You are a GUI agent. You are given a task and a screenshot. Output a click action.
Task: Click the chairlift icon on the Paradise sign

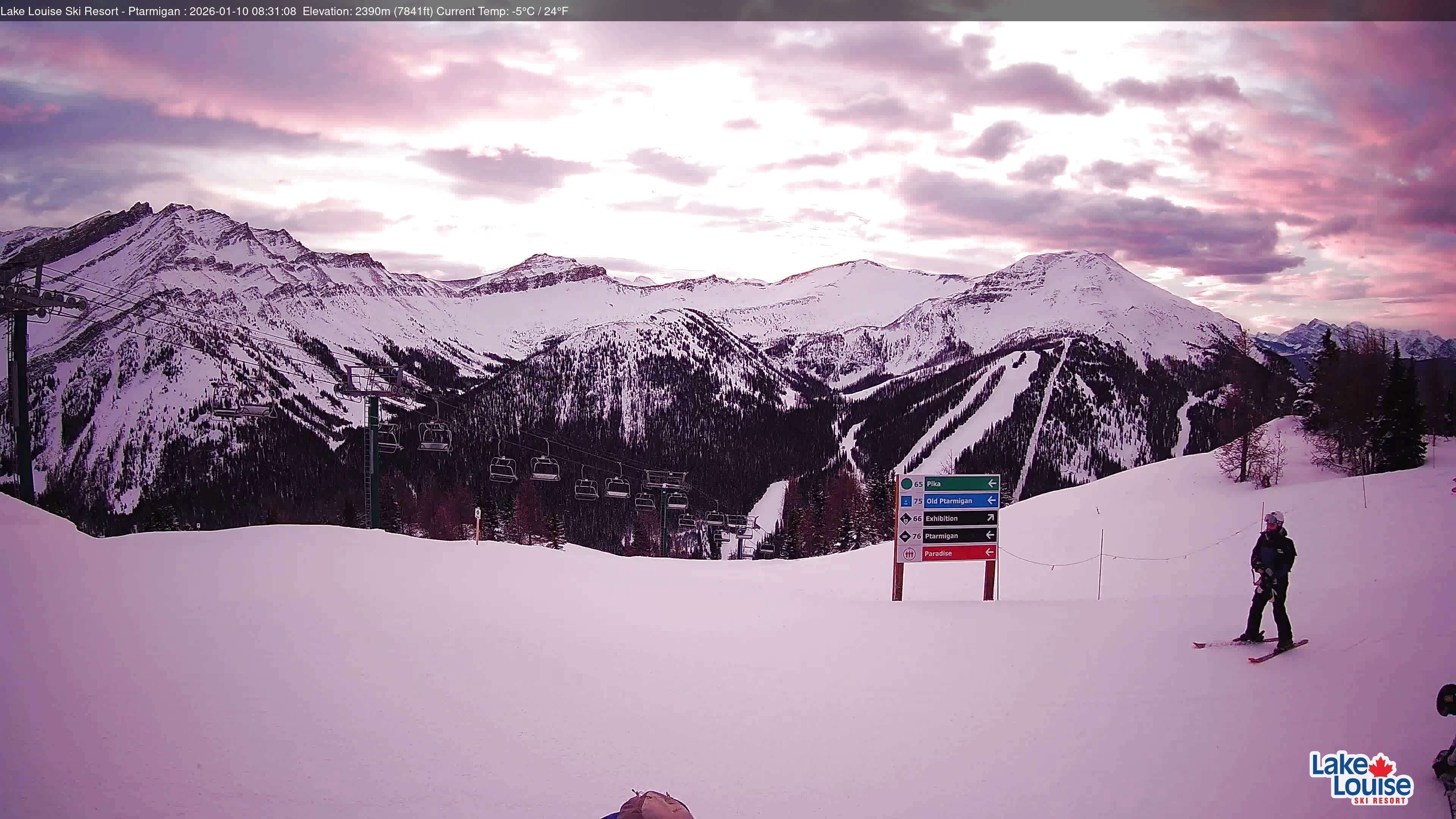[x=910, y=553]
